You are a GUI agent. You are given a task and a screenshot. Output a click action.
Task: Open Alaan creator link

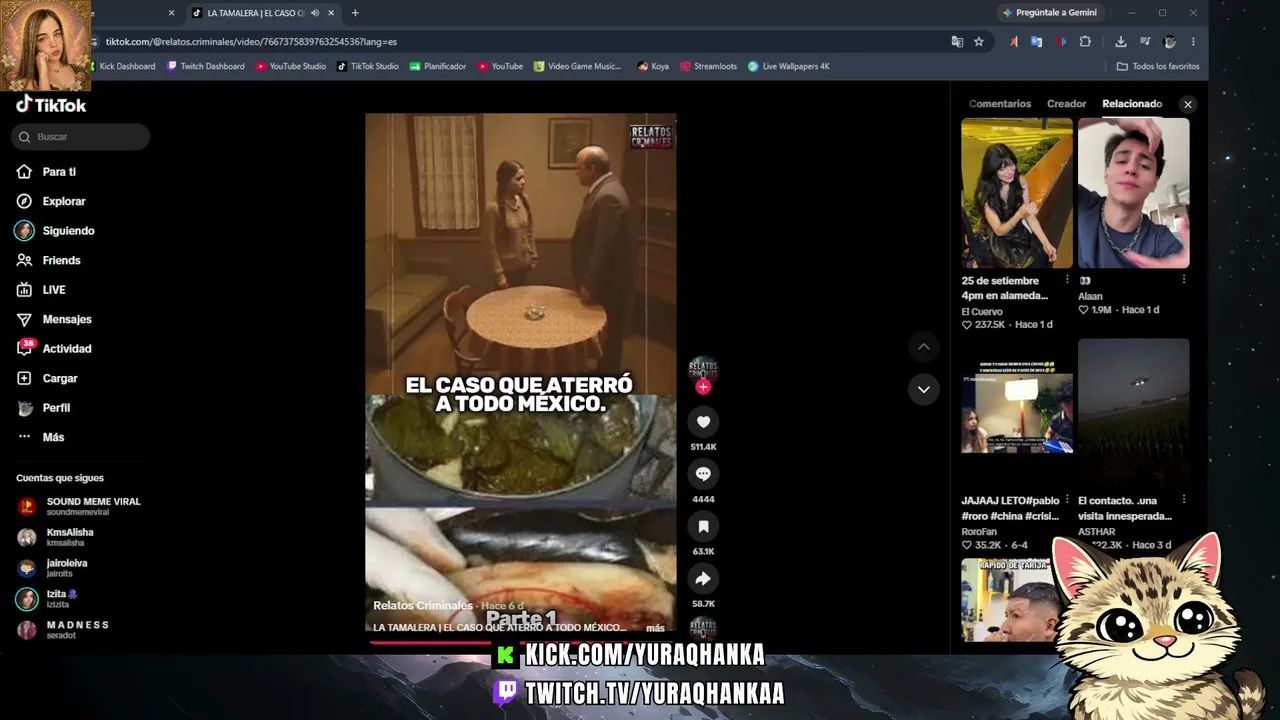(1090, 296)
